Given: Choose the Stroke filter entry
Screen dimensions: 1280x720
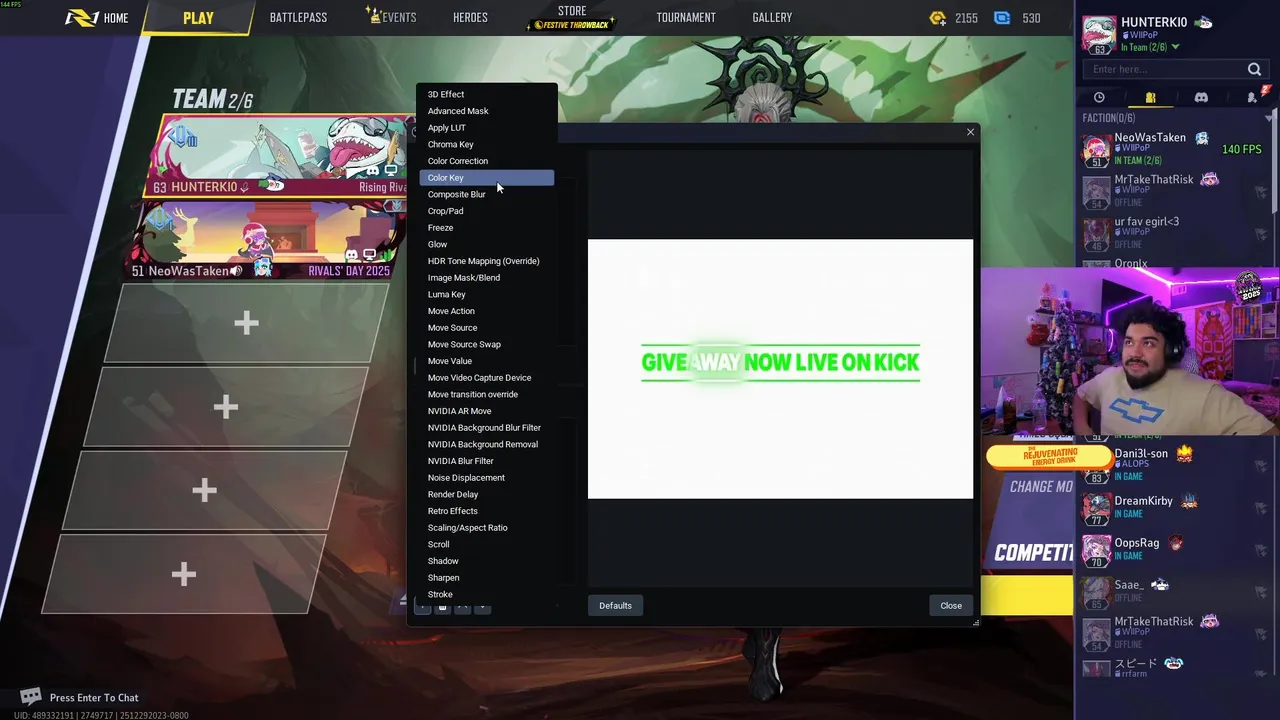Looking at the screenshot, I should click(x=486, y=594).
